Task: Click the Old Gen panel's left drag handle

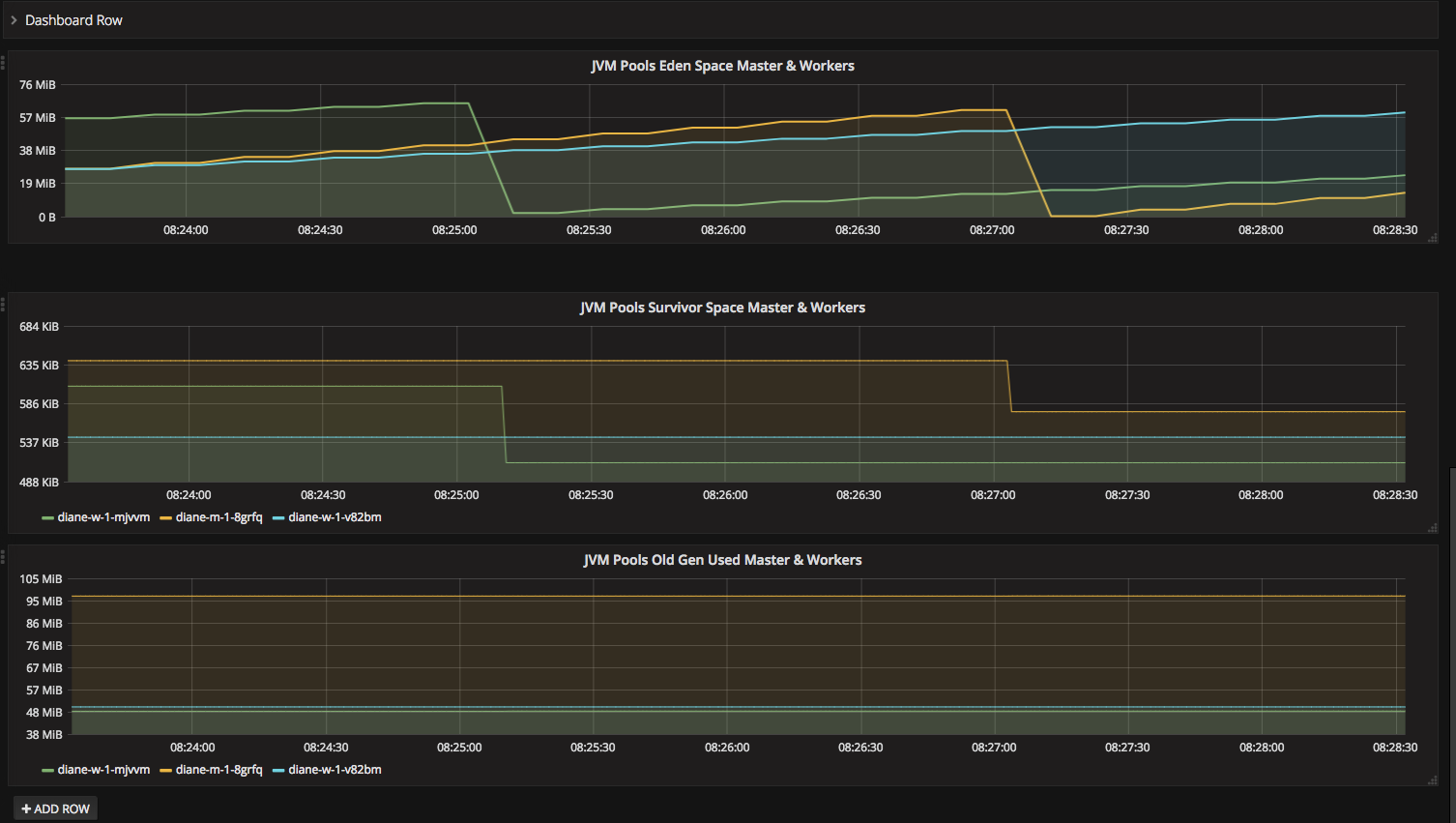Action: coord(3,557)
